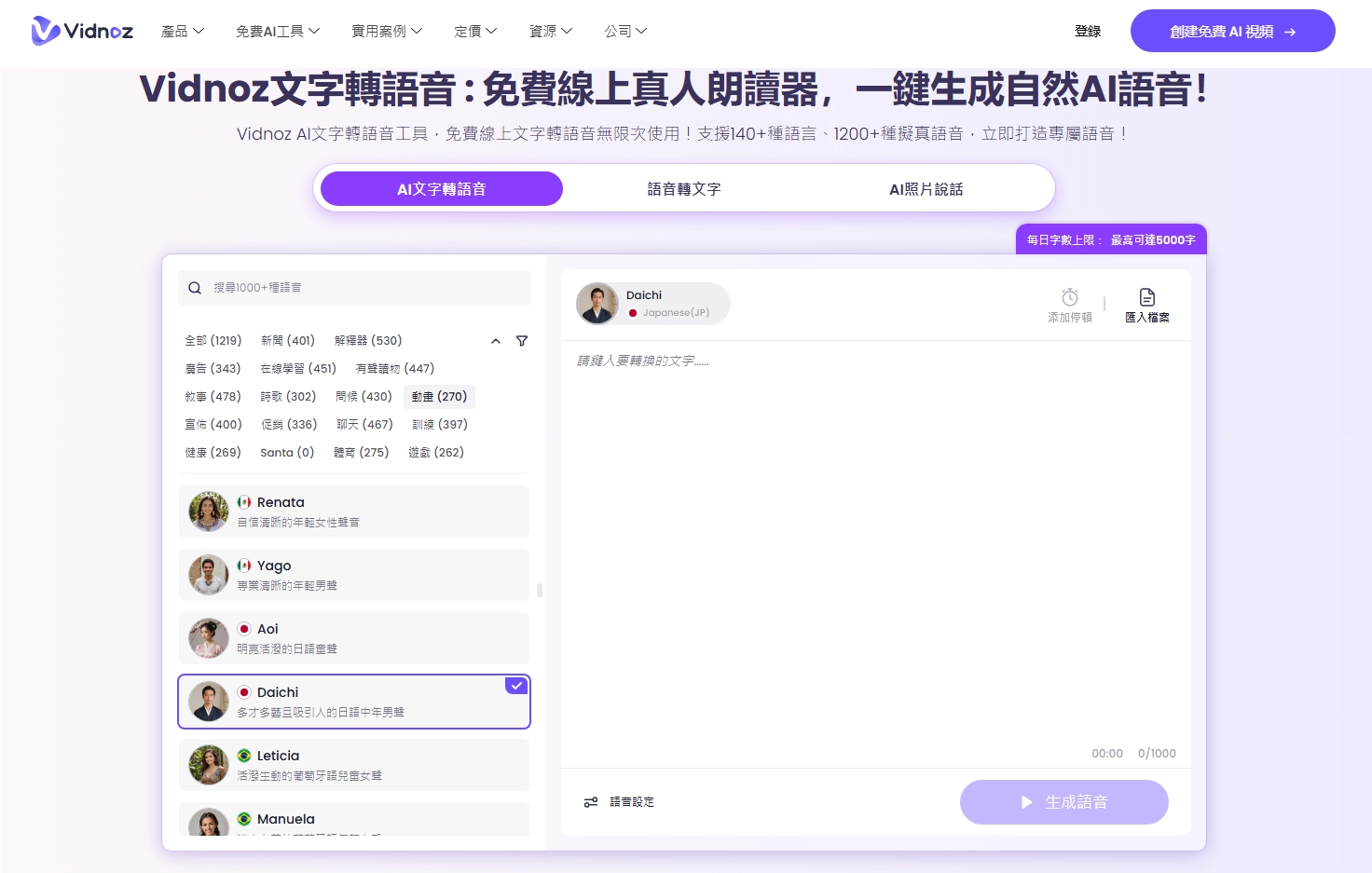Screen dimensions: 1372x873
Task: Click the Japanese(JP) language label
Action: pos(676,313)
